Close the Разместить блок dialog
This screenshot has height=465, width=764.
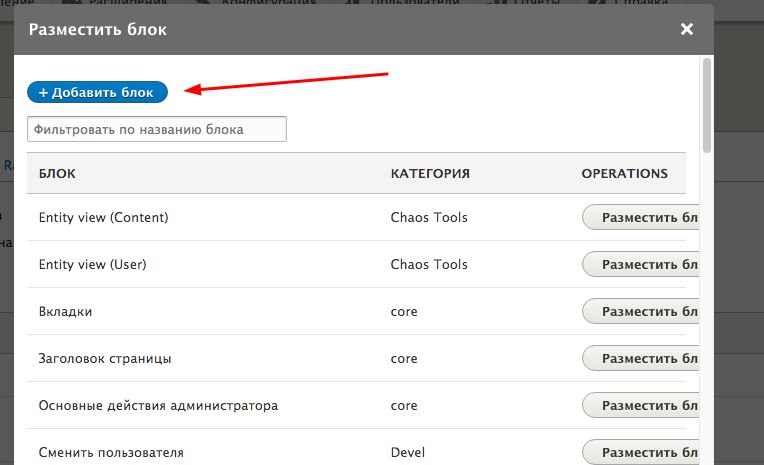[687, 29]
